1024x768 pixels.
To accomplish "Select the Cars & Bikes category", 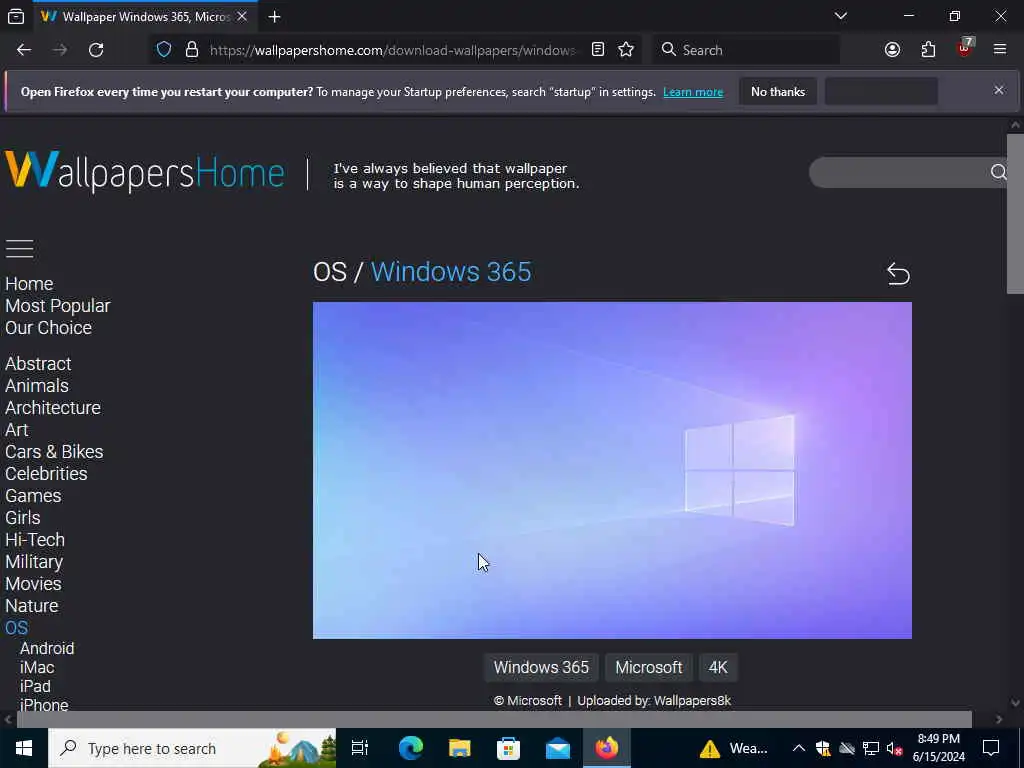I will pos(54,452).
